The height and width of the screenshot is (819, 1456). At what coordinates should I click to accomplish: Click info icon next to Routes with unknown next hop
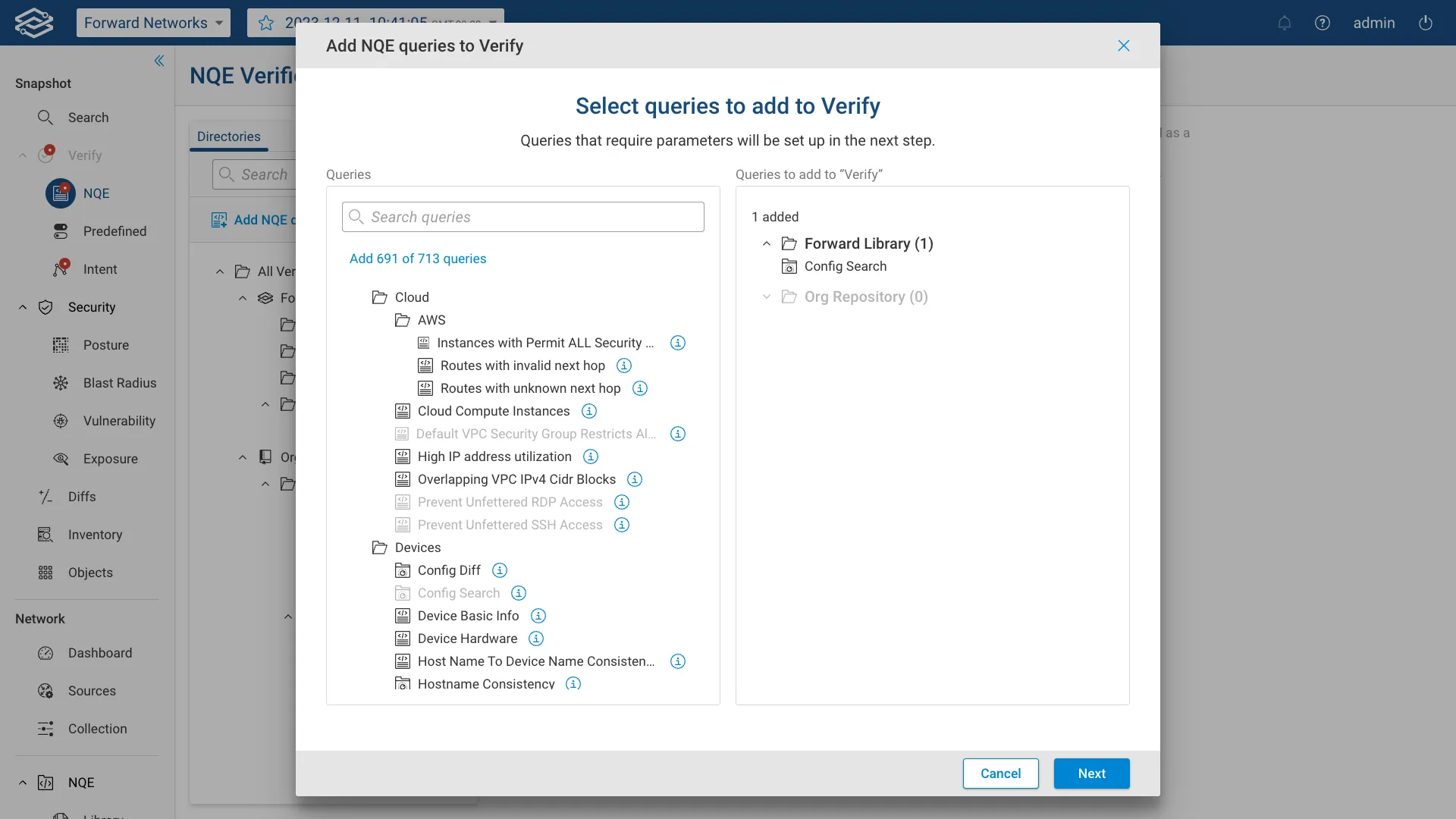[640, 388]
